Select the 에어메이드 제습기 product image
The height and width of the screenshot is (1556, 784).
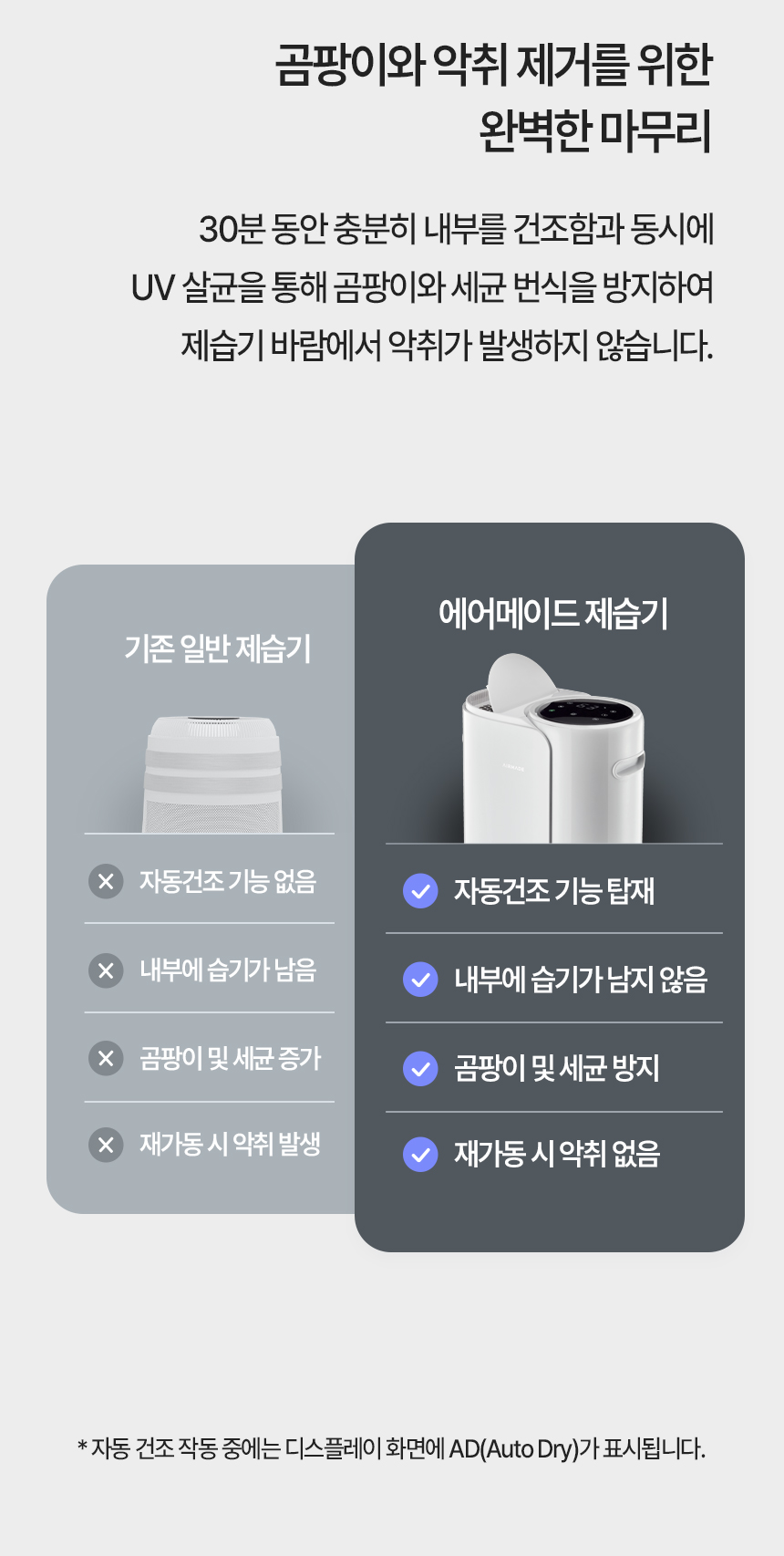tap(553, 748)
